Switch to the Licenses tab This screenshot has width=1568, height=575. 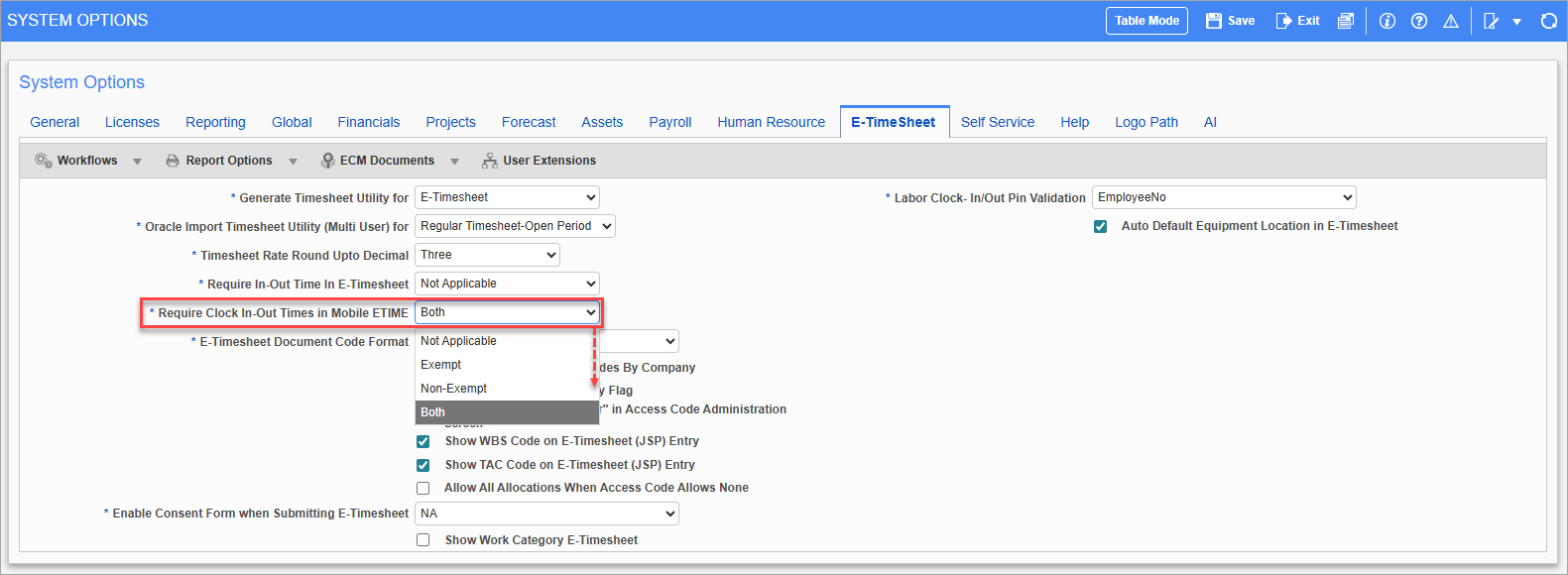(x=132, y=122)
